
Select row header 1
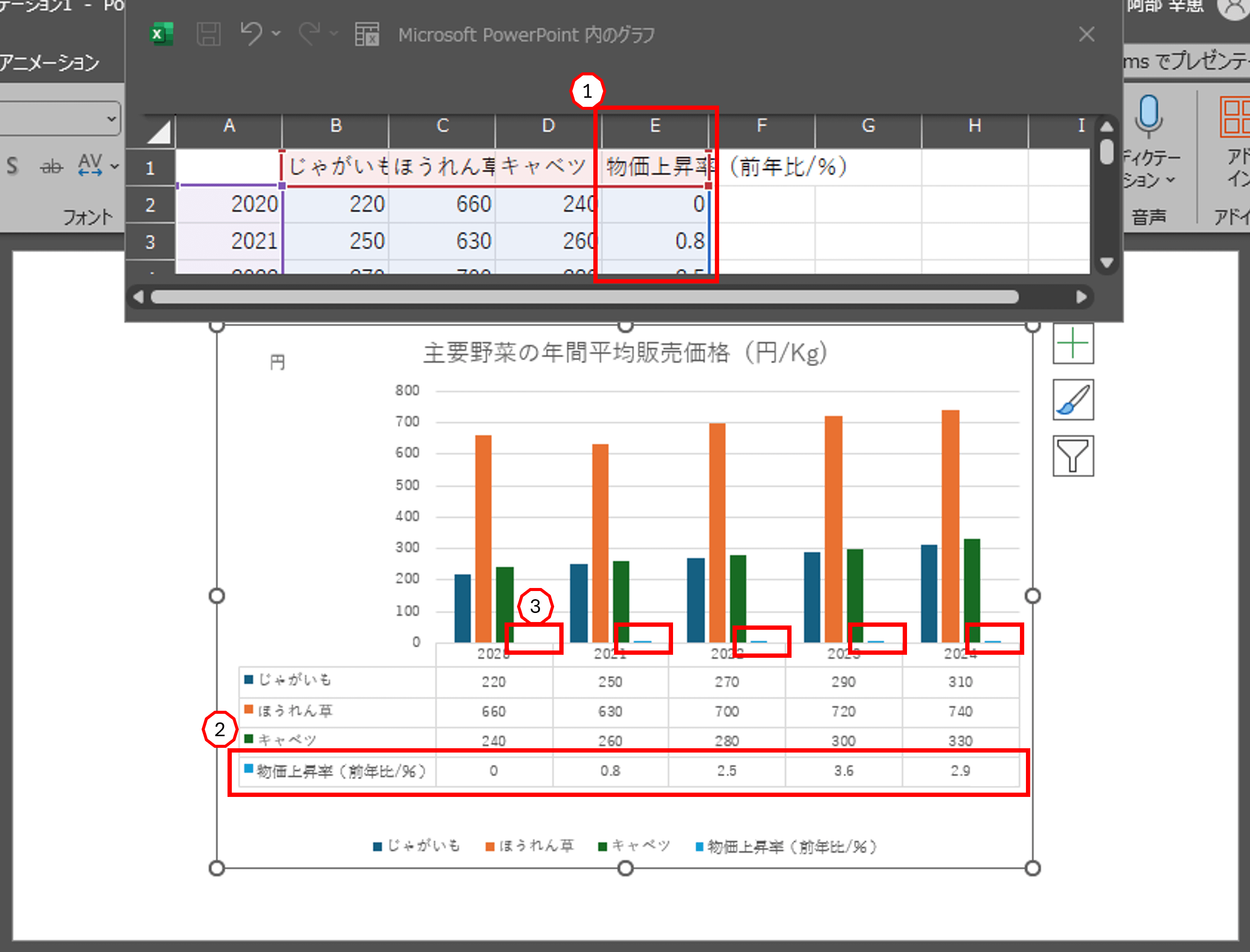coord(150,168)
